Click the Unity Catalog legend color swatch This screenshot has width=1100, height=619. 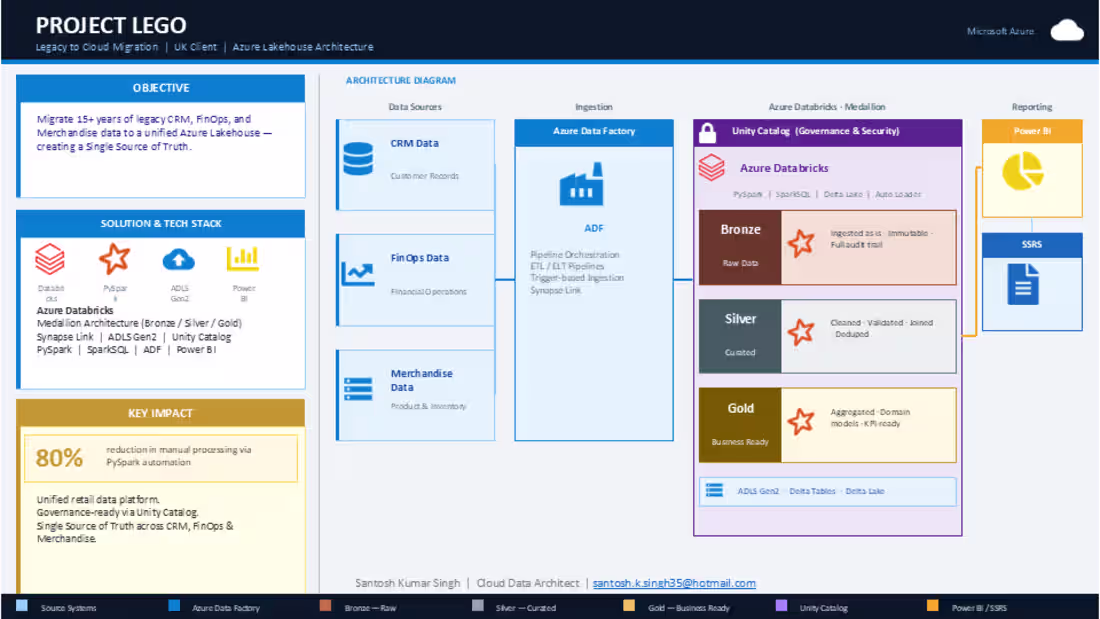pyautogui.click(x=781, y=606)
